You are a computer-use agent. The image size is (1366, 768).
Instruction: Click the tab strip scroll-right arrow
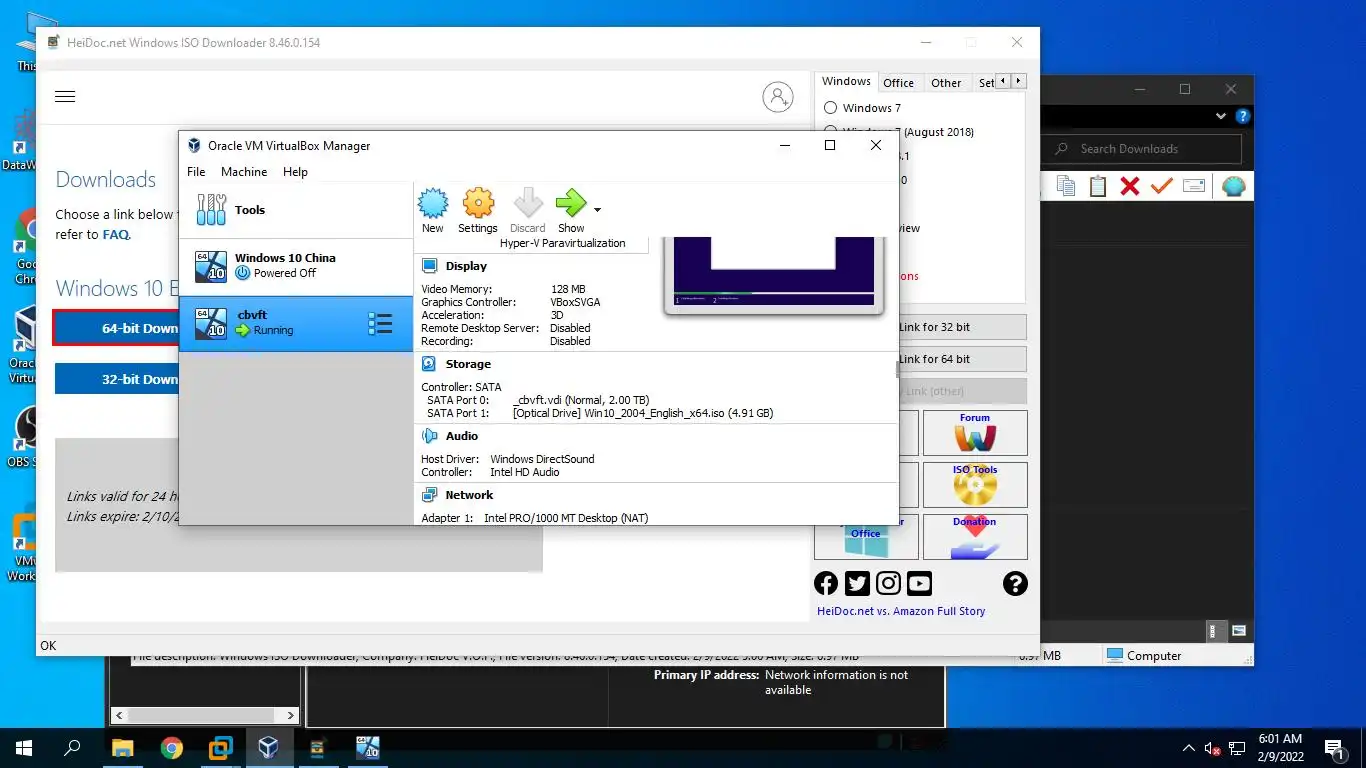pyautogui.click(x=1019, y=81)
